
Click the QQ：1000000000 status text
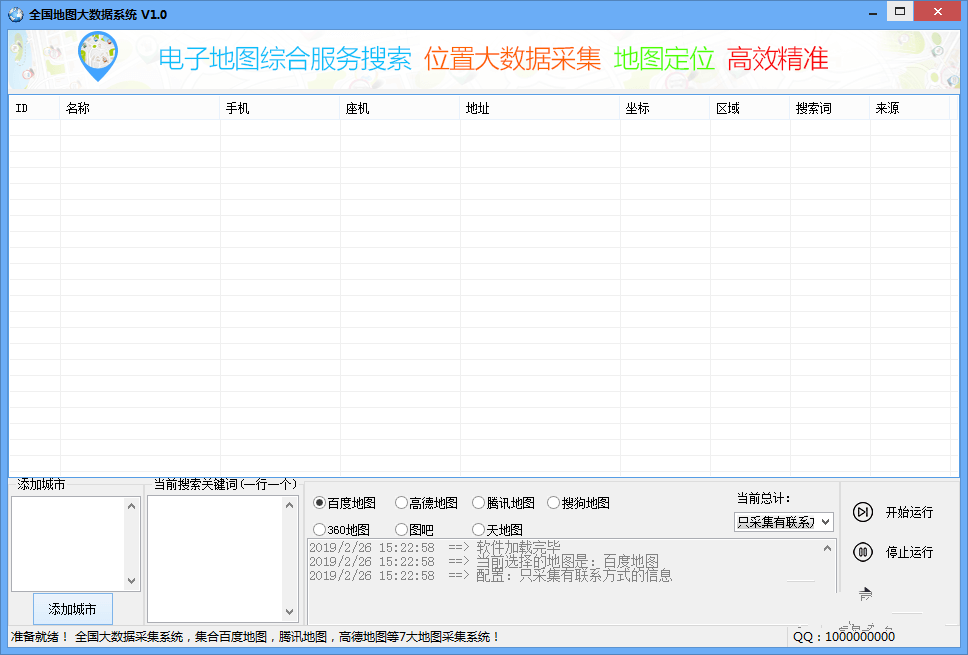(x=844, y=636)
